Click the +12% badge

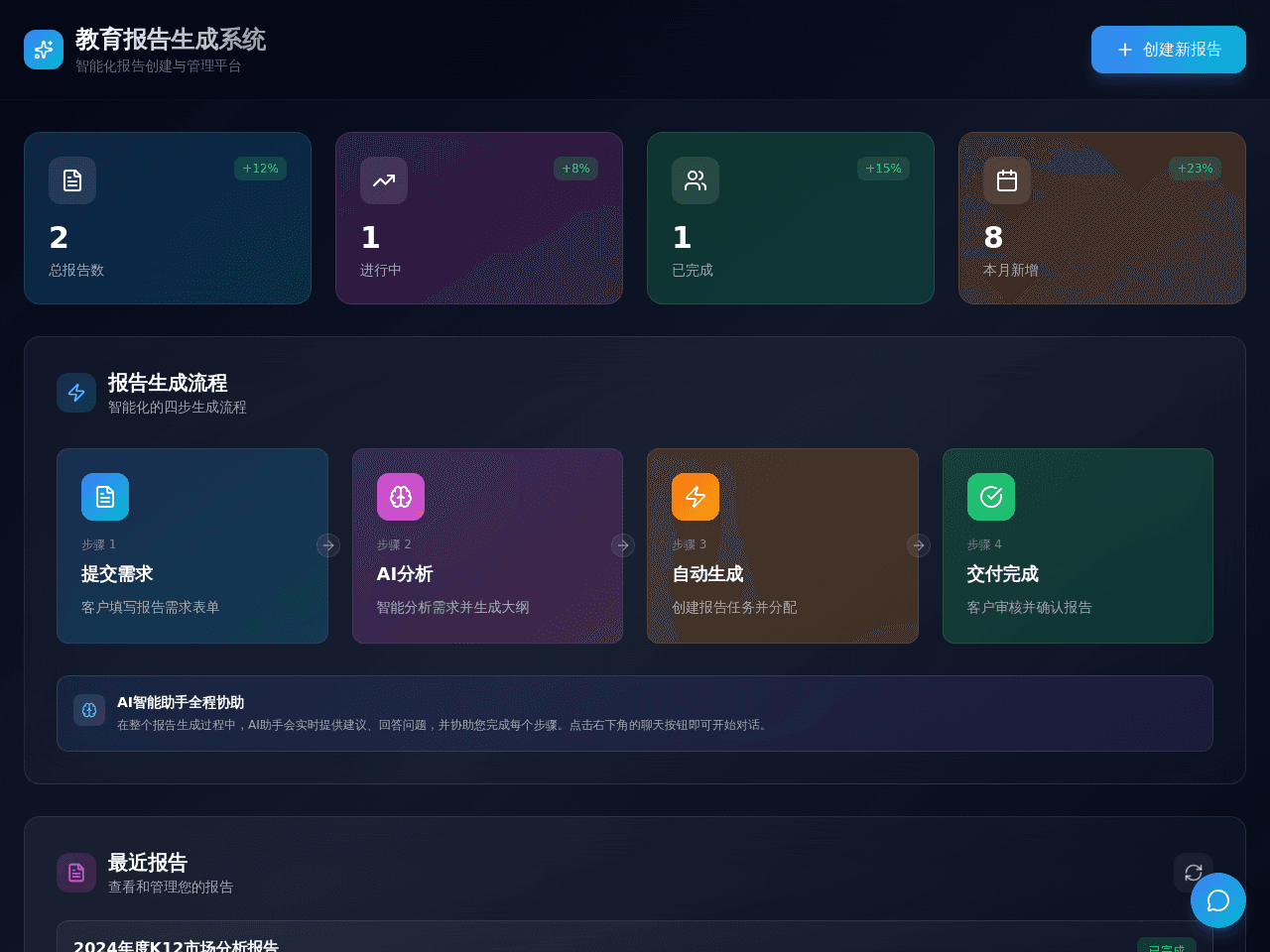click(261, 169)
